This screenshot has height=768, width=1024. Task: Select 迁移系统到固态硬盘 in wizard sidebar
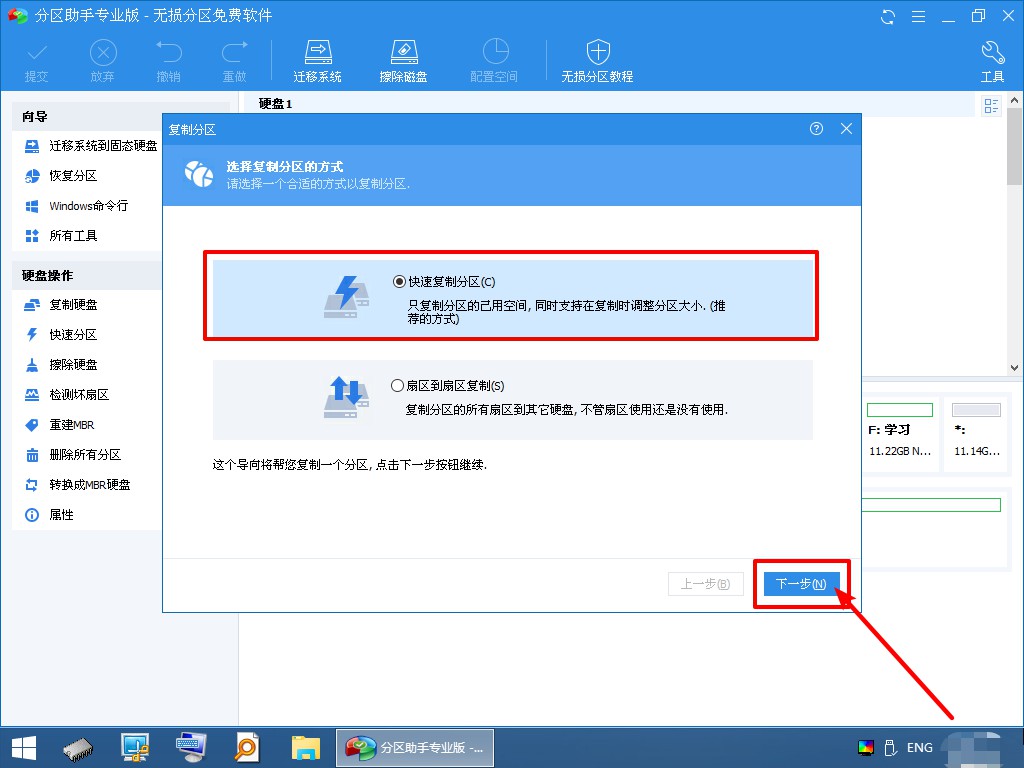coord(91,146)
